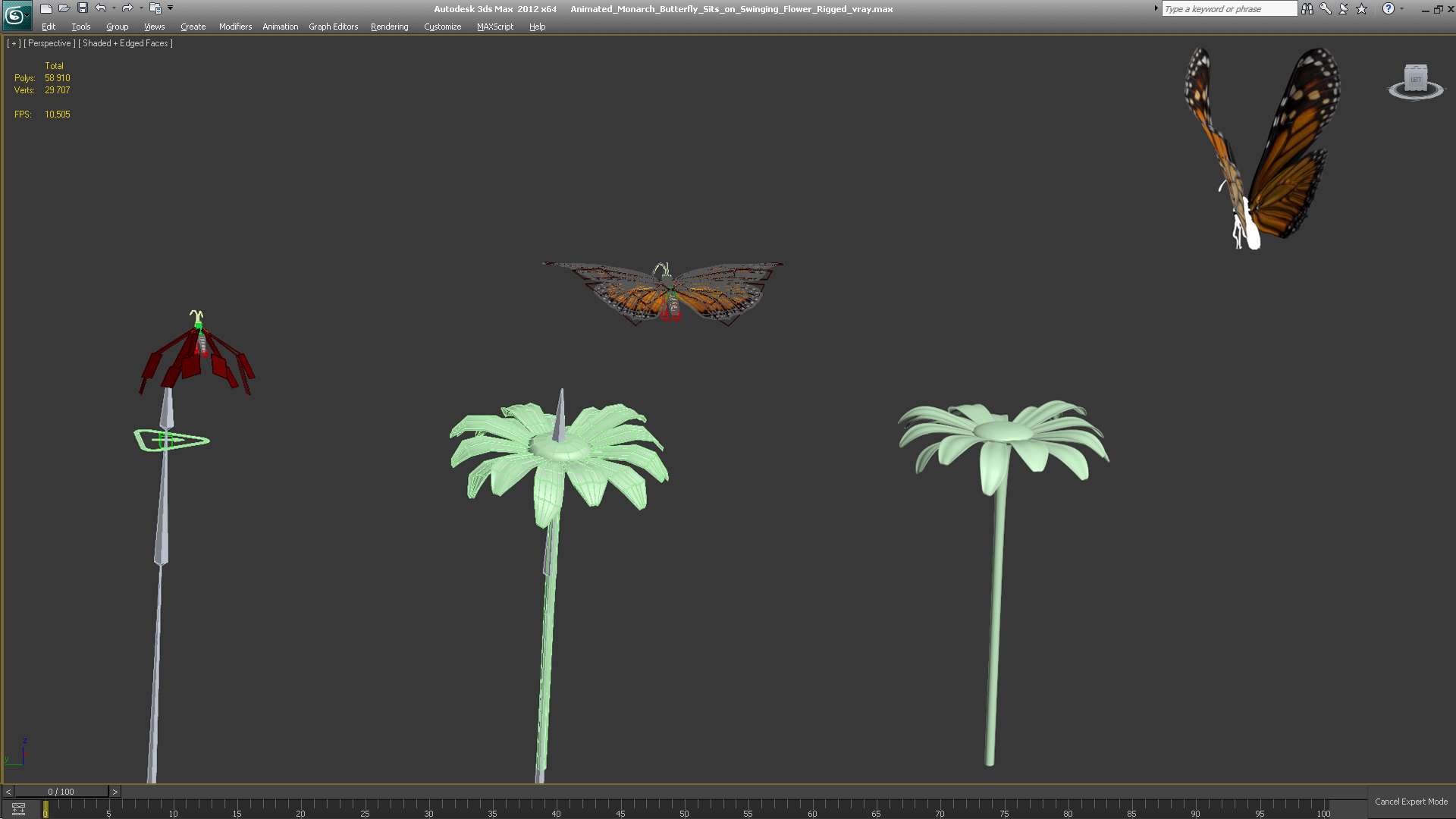Open the Graph Editors menu
The image size is (1456, 819).
pos(333,27)
